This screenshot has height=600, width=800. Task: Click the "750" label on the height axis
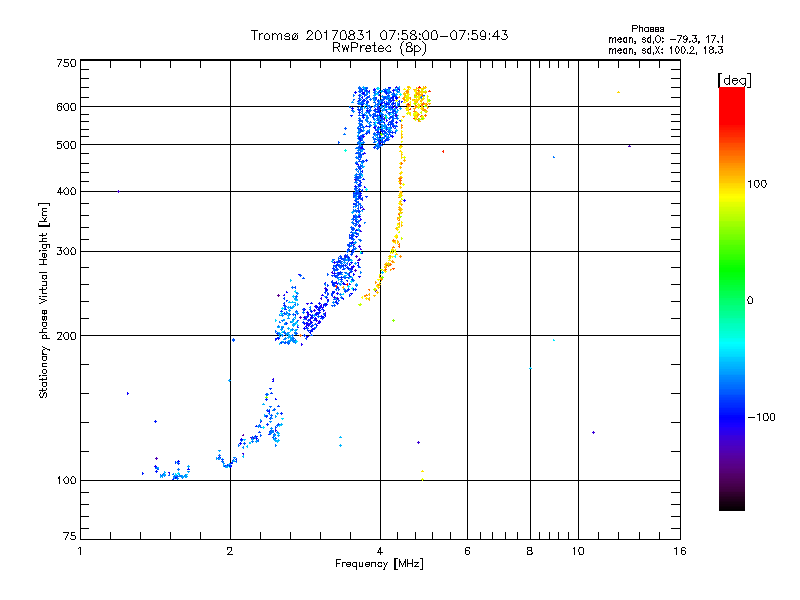pos(67,63)
